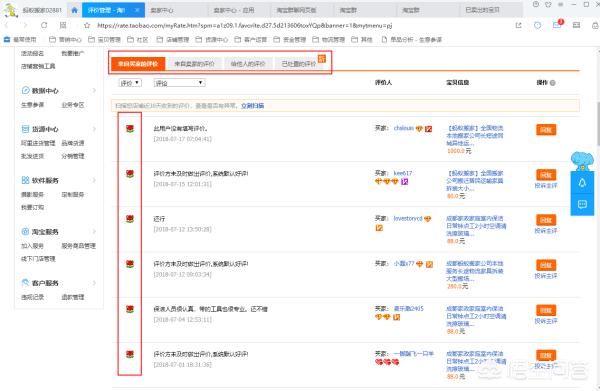
Task: Expand the 软件服务 section chevron
Action: pos(94,180)
